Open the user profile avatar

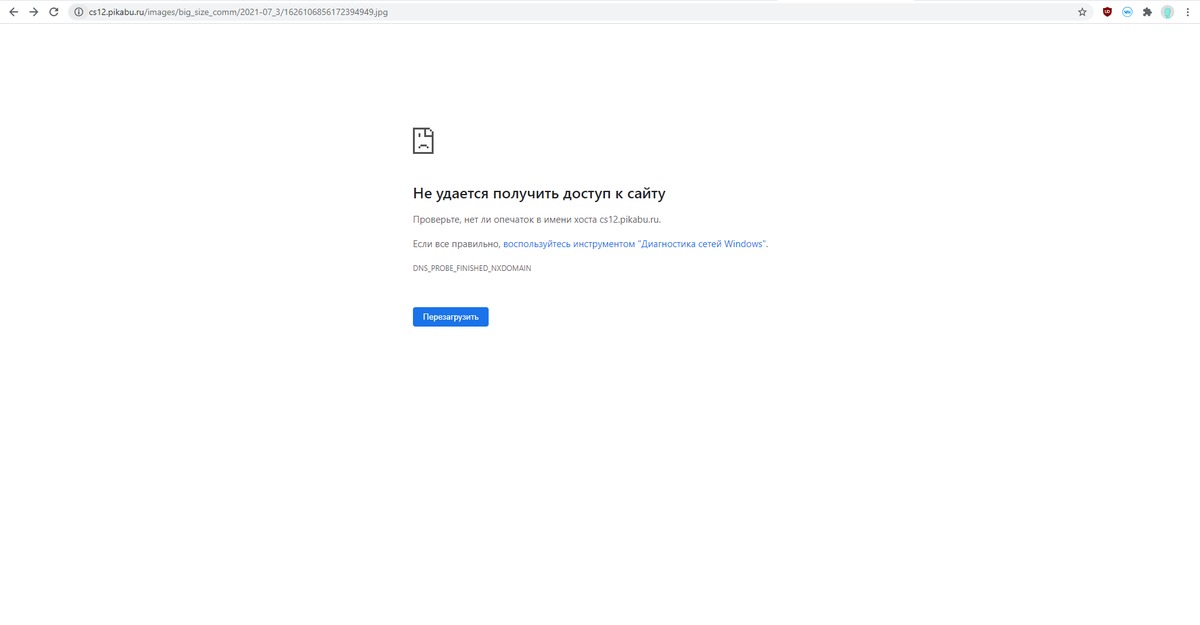pos(1167,12)
